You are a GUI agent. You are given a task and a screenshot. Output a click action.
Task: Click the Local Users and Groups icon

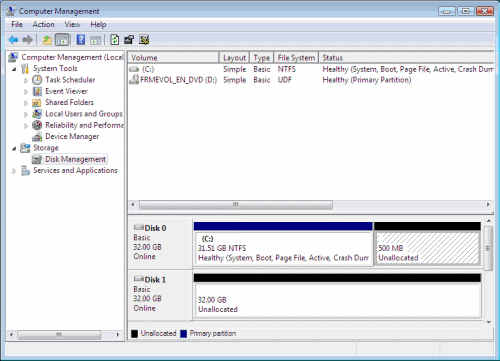click(x=37, y=114)
